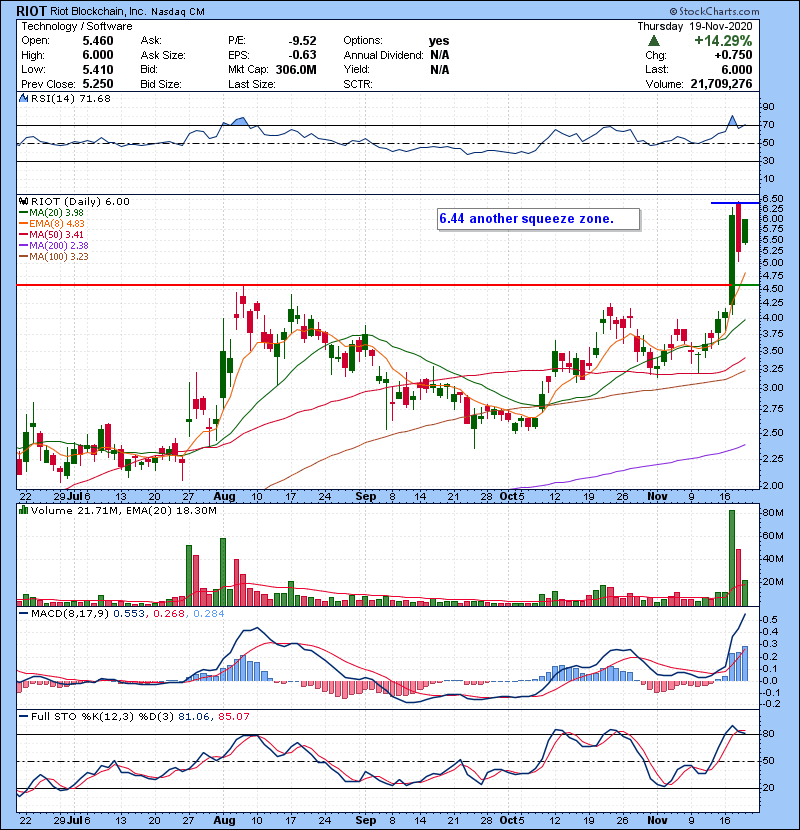Select the green up-arrow change icon
Image resolution: width=800 pixels, height=830 pixels.
pos(654,41)
